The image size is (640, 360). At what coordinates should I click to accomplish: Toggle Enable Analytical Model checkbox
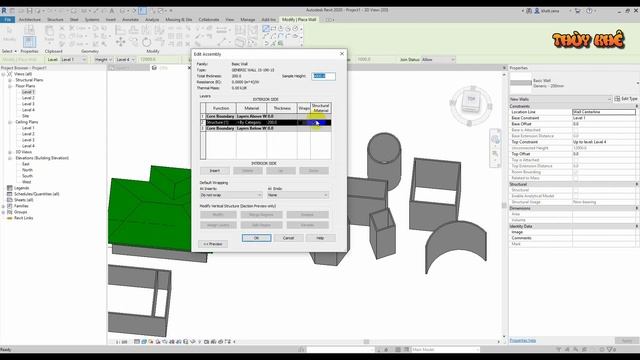tap(575, 196)
